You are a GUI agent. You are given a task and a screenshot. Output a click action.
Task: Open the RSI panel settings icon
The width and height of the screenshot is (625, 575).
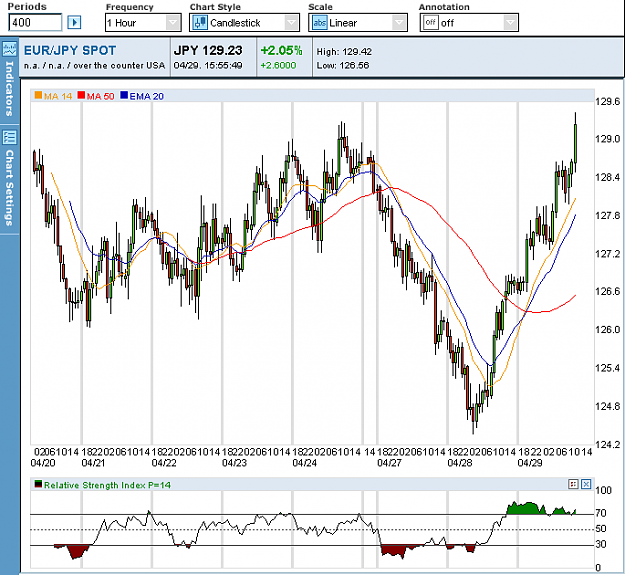tap(573, 484)
